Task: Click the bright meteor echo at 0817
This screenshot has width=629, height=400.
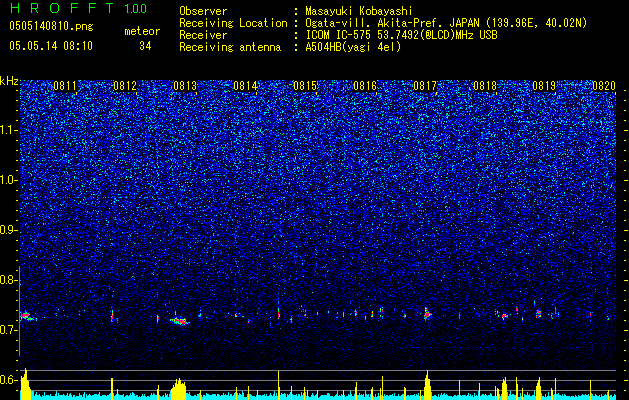Action: (x=428, y=314)
